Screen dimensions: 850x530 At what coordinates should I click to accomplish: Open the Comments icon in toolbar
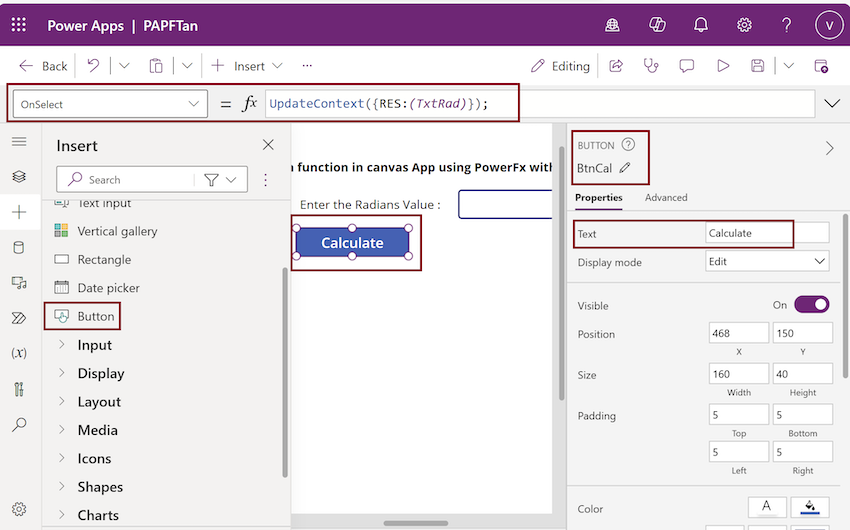(x=687, y=66)
